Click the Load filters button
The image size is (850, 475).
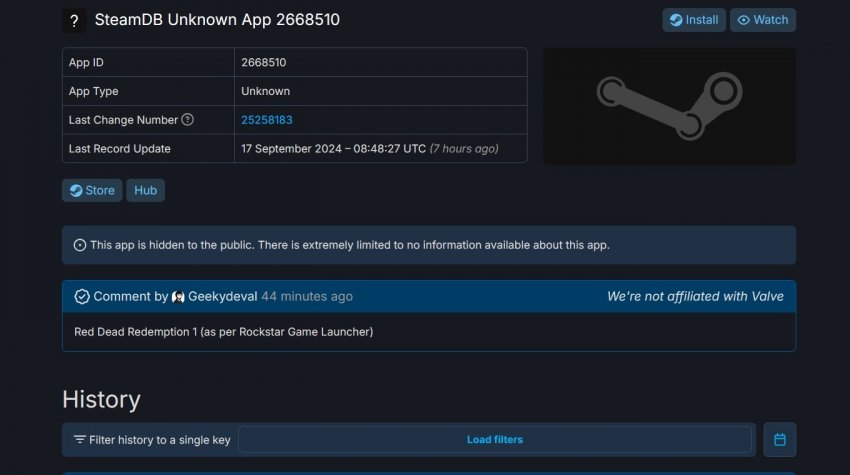coord(494,440)
